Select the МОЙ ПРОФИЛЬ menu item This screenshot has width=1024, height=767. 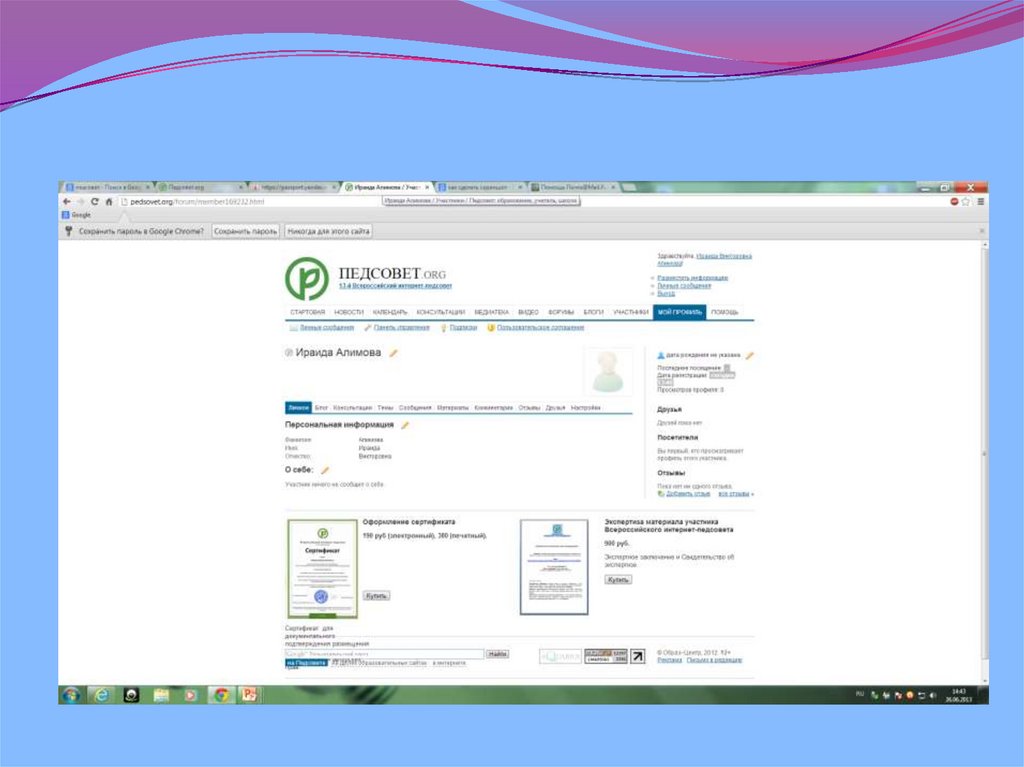679,312
